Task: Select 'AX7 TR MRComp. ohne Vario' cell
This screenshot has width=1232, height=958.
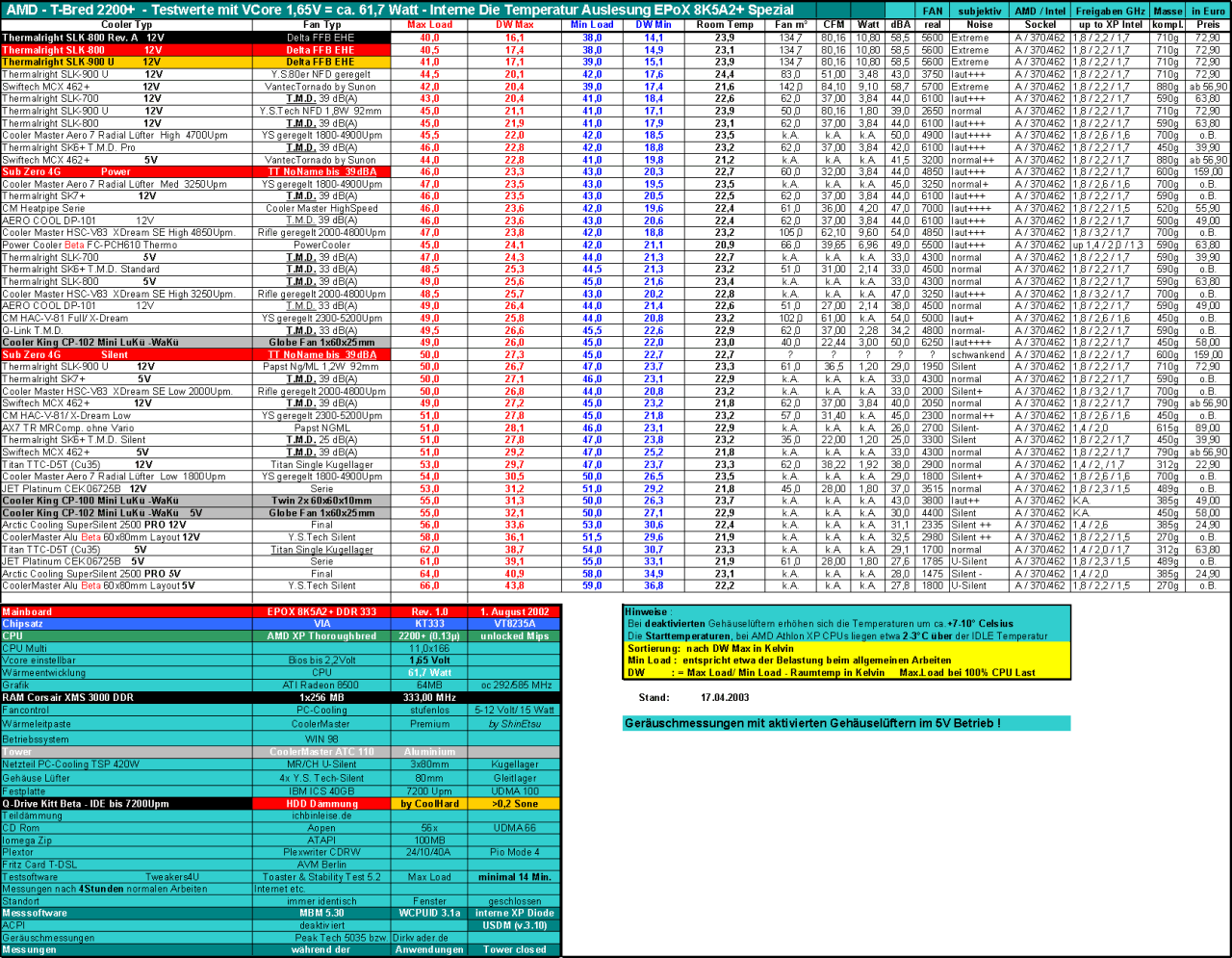Action: [127, 427]
